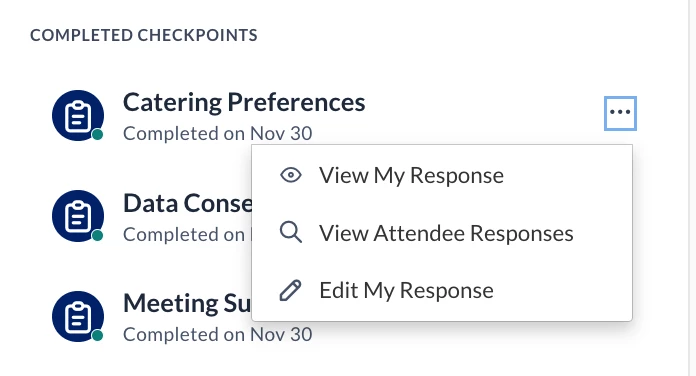Open the Catering Preferences three-dot menu
The image size is (696, 376).
pyautogui.click(x=620, y=113)
